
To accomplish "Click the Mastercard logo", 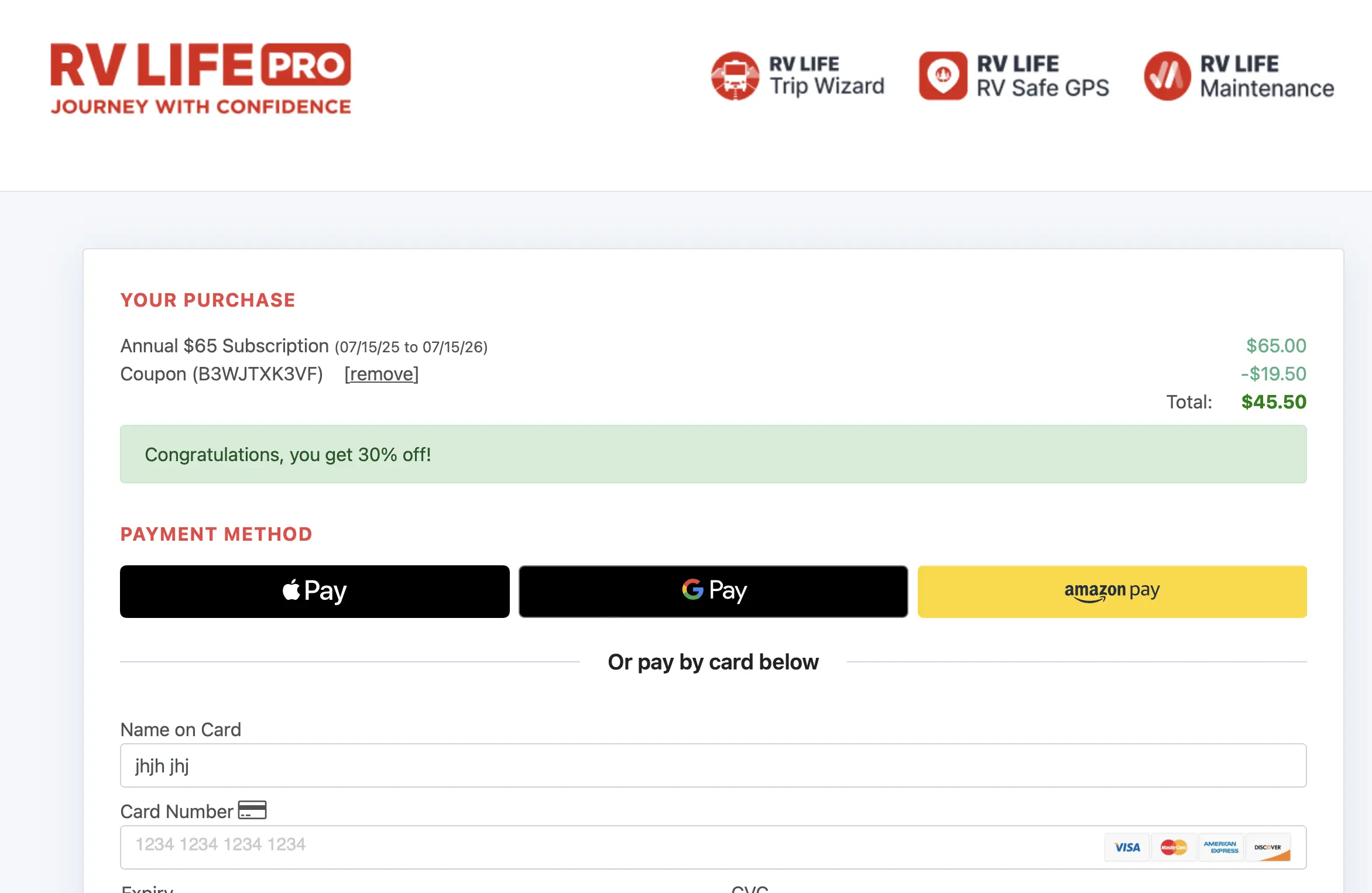I will [1174, 847].
